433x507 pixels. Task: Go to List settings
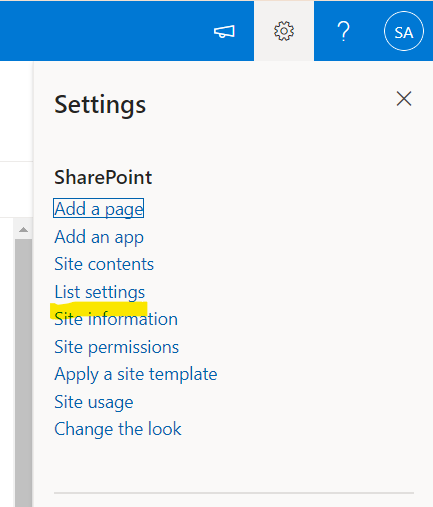pyautogui.click(x=100, y=292)
